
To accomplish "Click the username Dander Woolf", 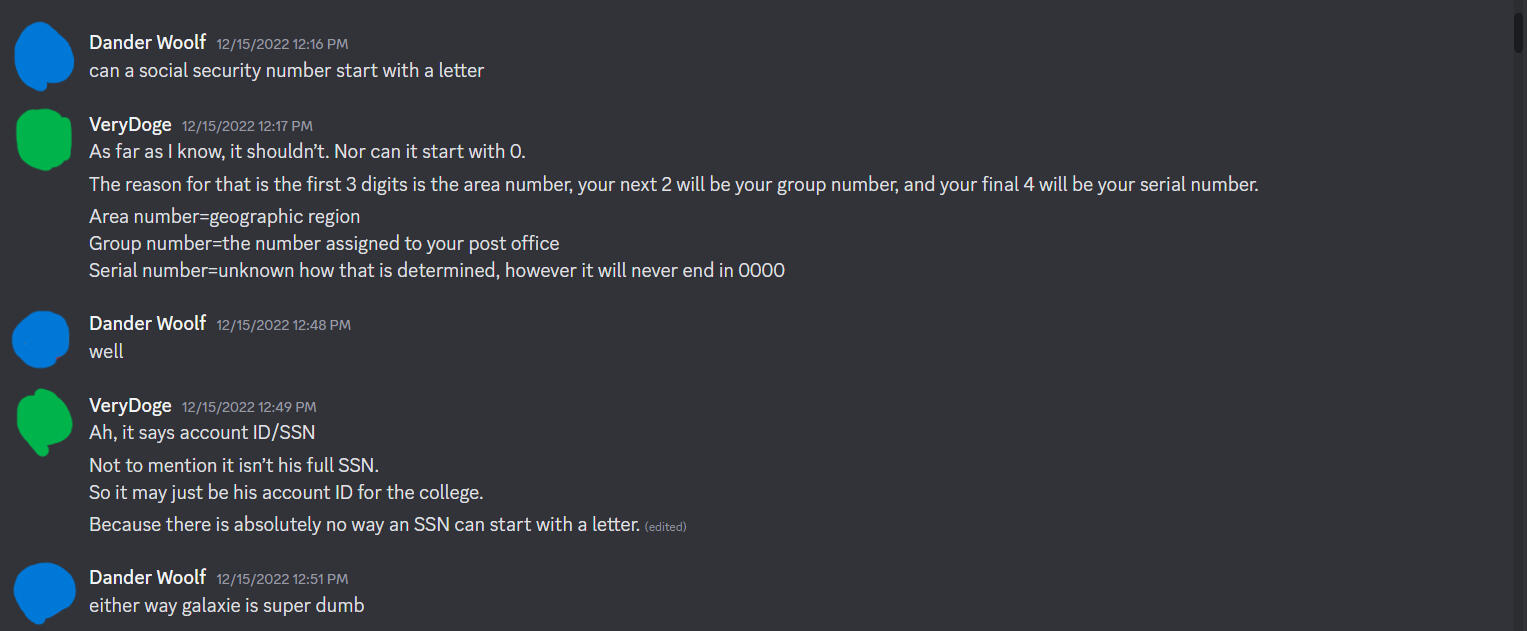I will (147, 42).
